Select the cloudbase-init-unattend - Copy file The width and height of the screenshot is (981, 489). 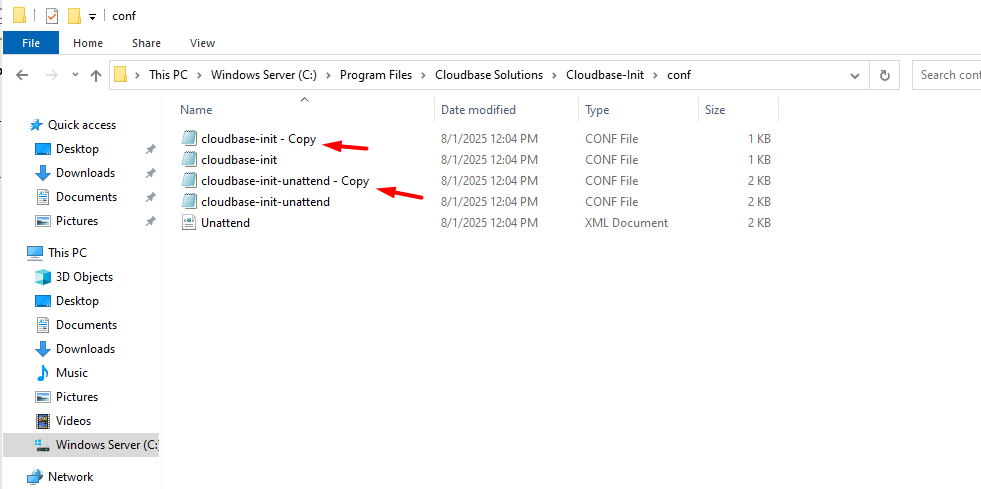(x=284, y=181)
